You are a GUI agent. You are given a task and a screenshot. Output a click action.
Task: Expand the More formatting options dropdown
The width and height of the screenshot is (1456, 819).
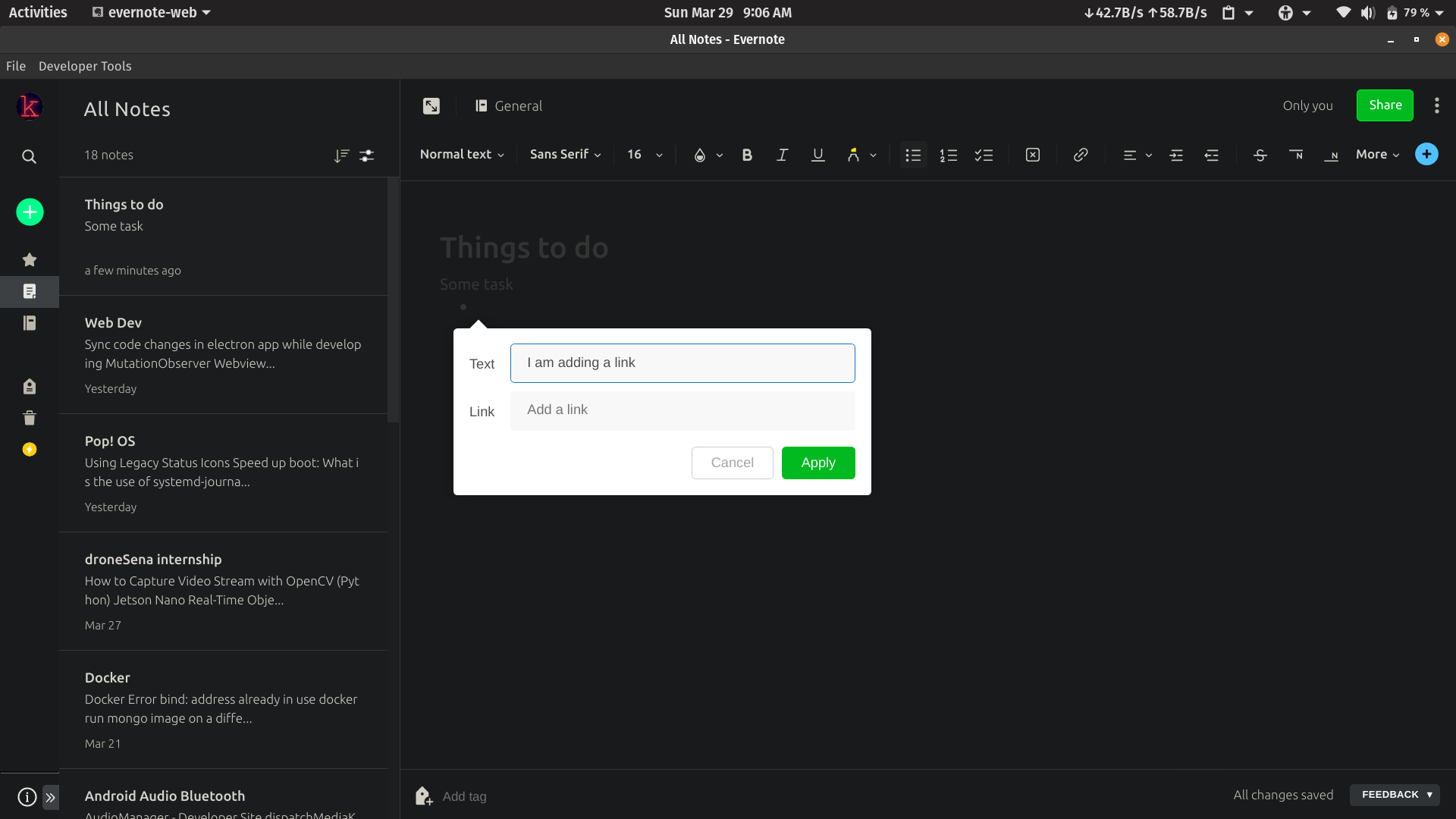pyautogui.click(x=1377, y=155)
